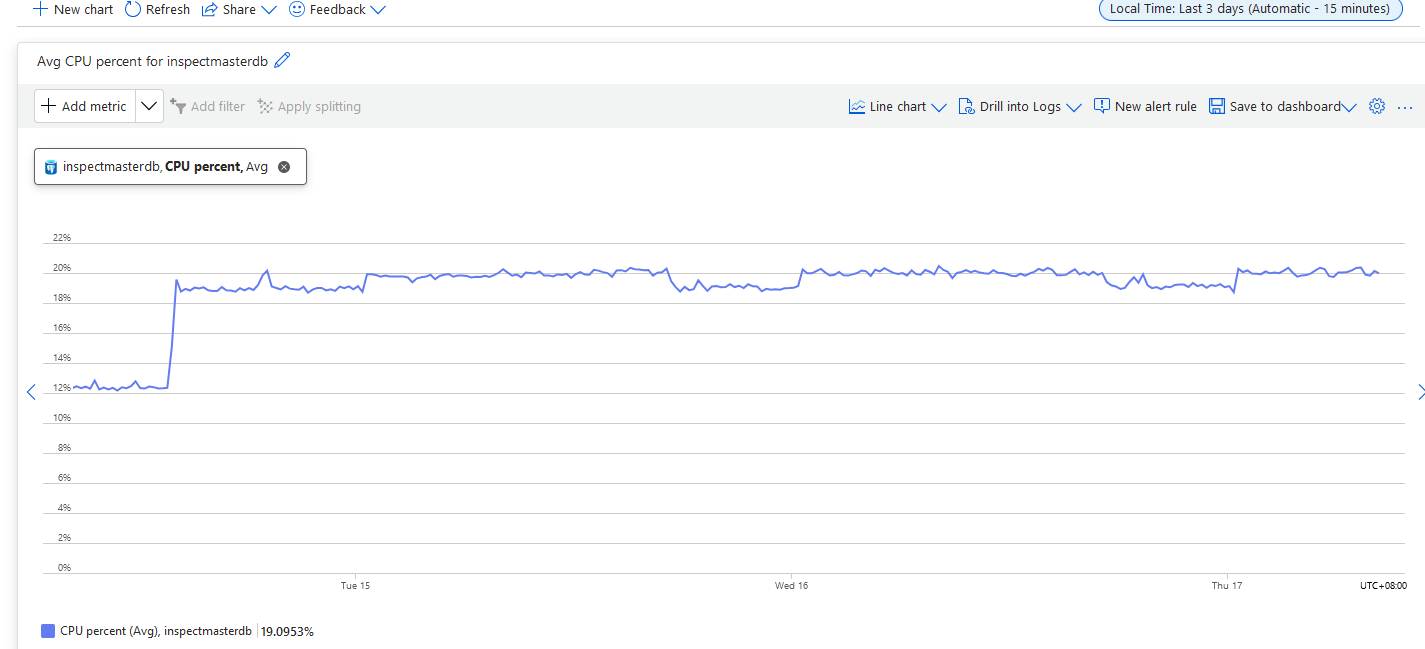
Task: Open the more options ellipsis menu
Action: pyautogui.click(x=1405, y=106)
